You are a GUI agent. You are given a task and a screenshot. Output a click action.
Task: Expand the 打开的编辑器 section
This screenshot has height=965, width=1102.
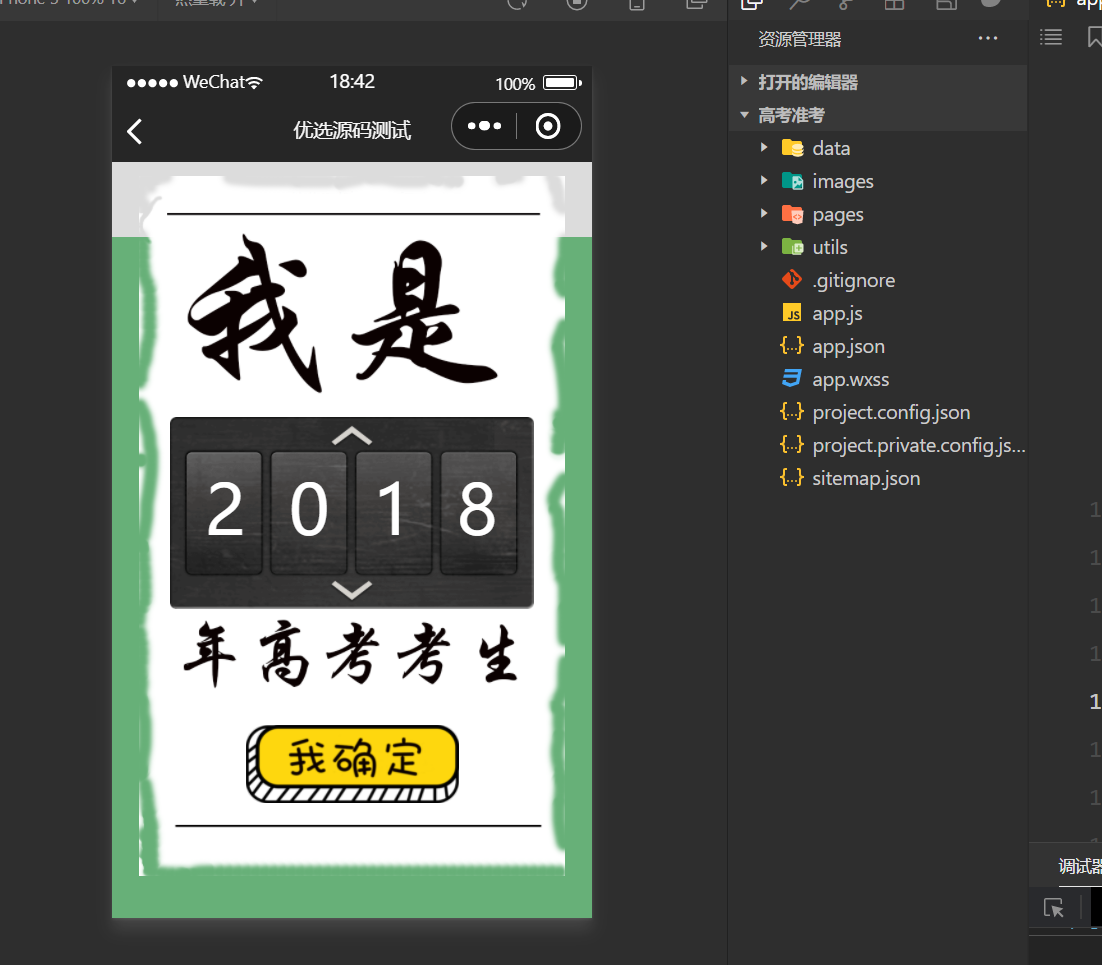click(x=744, y=82)
